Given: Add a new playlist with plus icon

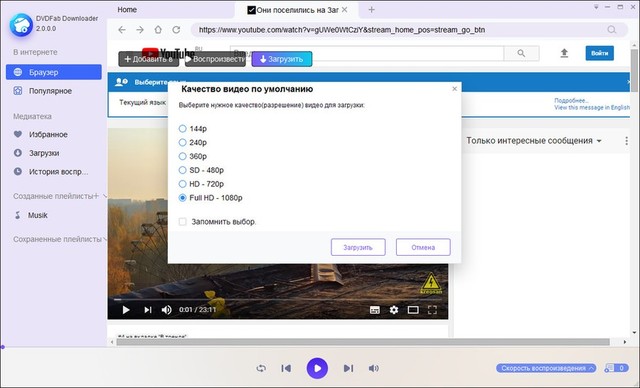Looking at the screenshot, I should click(96, 196).
